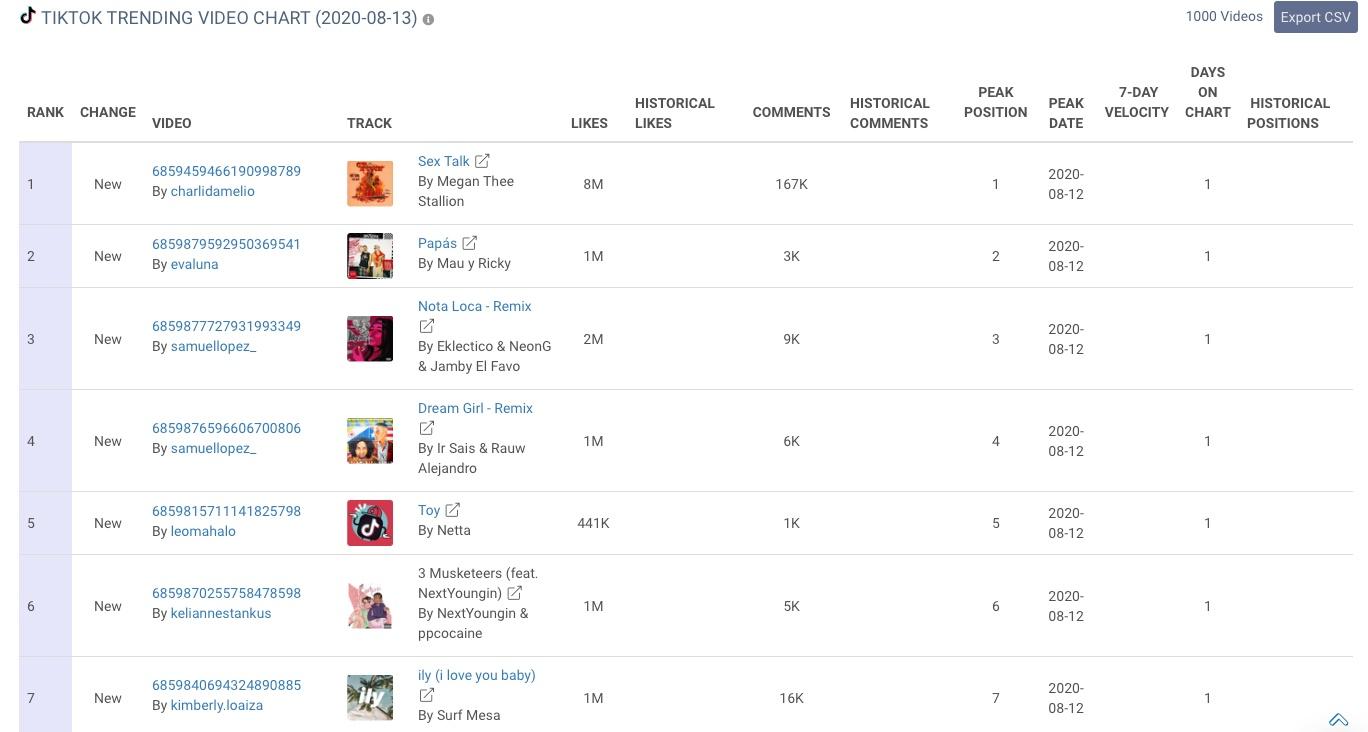Open external link icon next to Papás
The height and width of the screenshot is (732, 1368).
point(470,243)
